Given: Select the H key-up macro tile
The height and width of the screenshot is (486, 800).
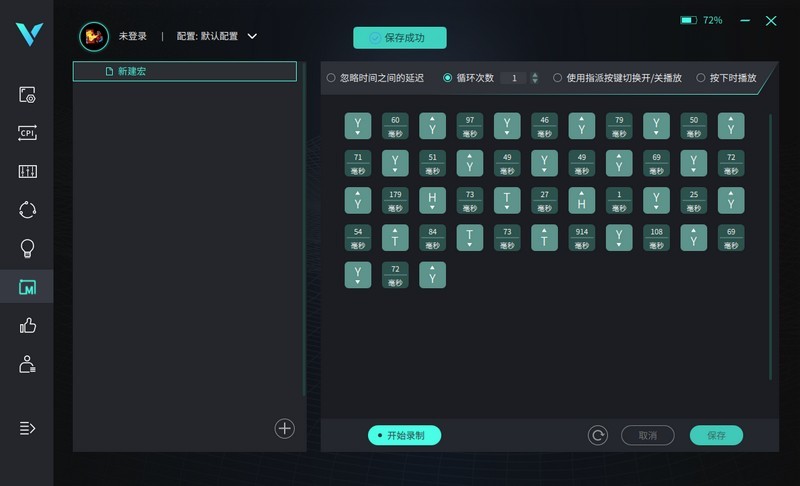Looking at the screenshot, I should coord(582,200).
